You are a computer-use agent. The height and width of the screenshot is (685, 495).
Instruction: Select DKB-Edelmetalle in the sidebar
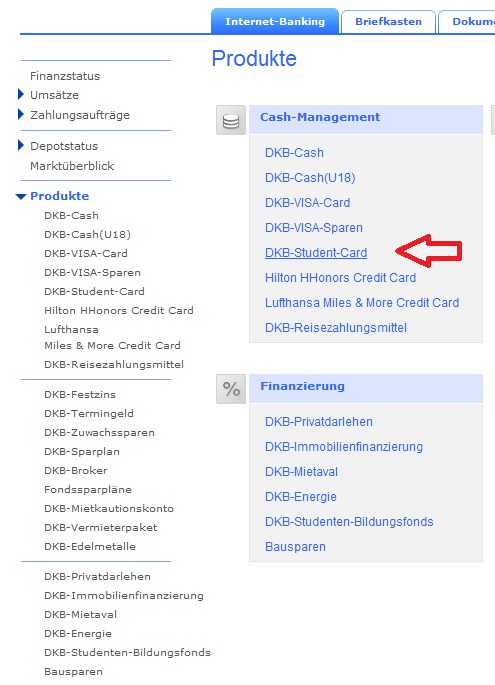(90, 547)
